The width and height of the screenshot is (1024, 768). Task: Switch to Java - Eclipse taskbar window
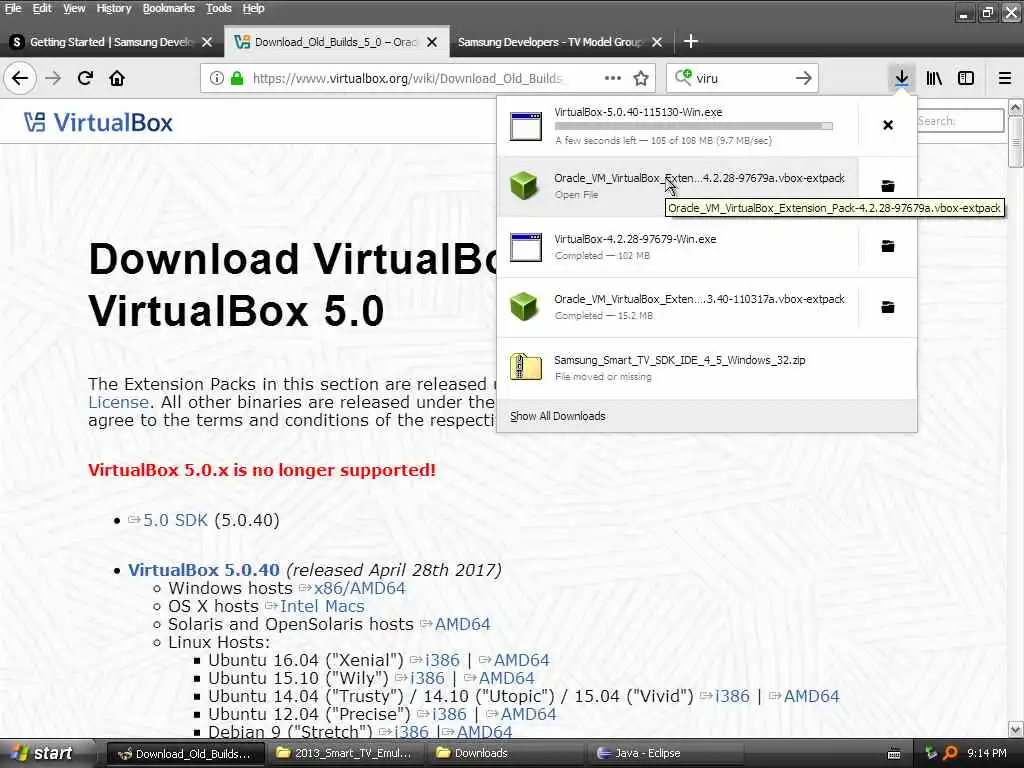(x=666, y=754)
